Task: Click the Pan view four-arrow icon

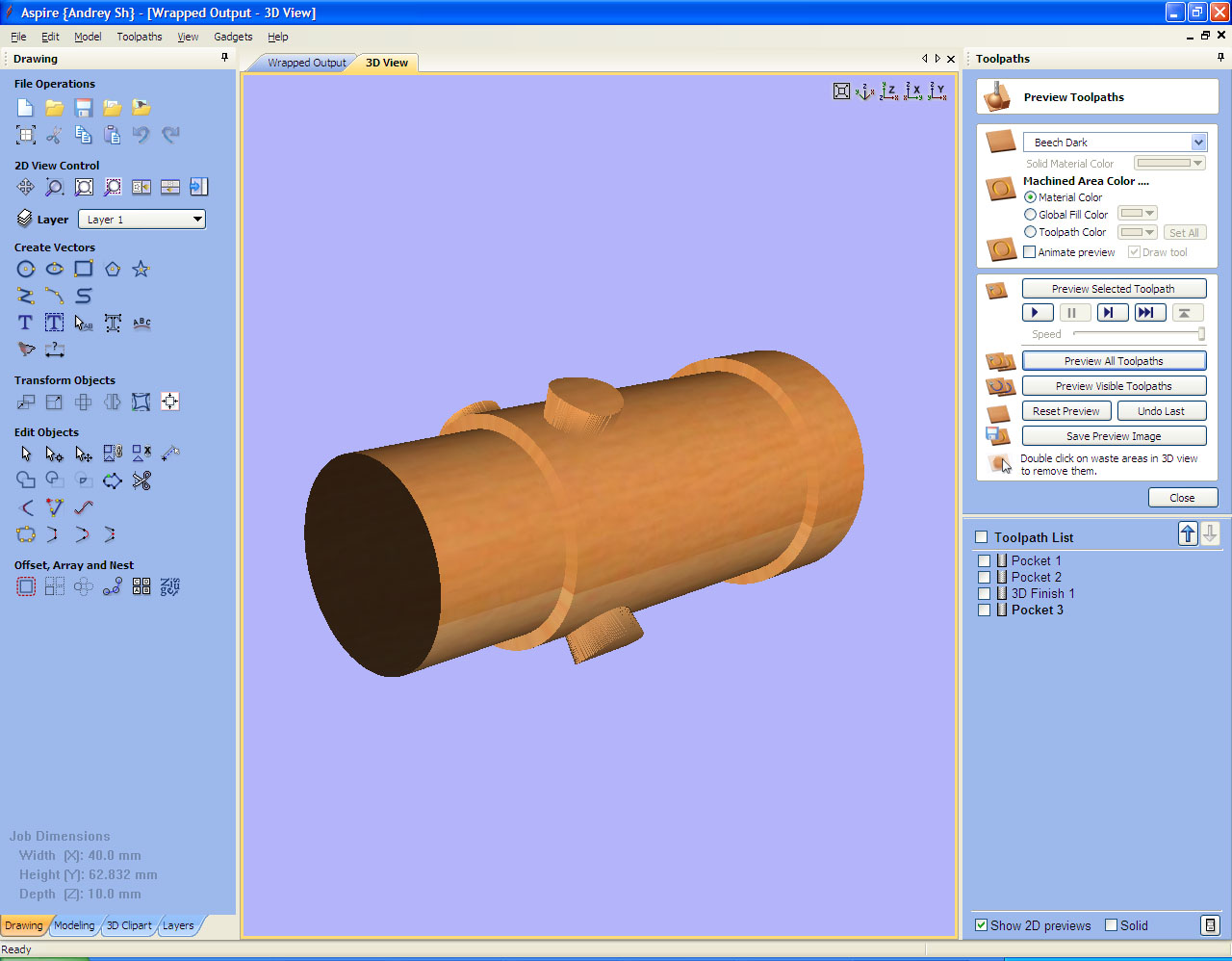Action: [x=26, y=187]
